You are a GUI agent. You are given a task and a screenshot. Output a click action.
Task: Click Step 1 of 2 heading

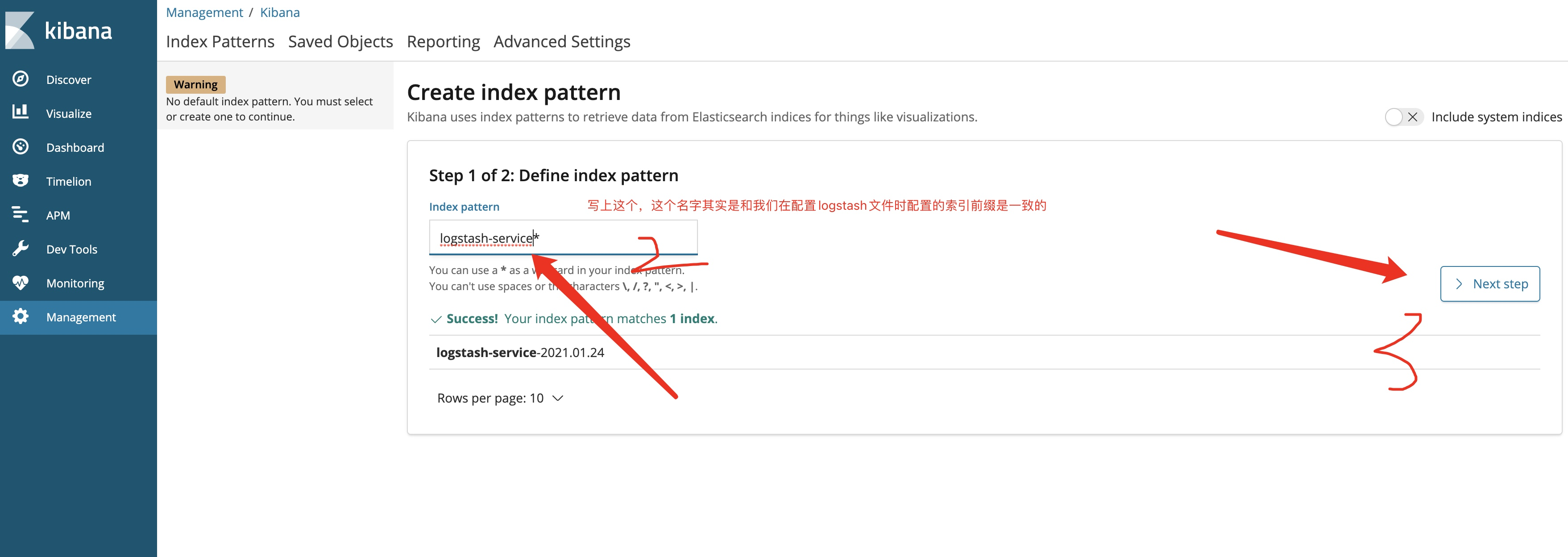click(x=553, y=175)
